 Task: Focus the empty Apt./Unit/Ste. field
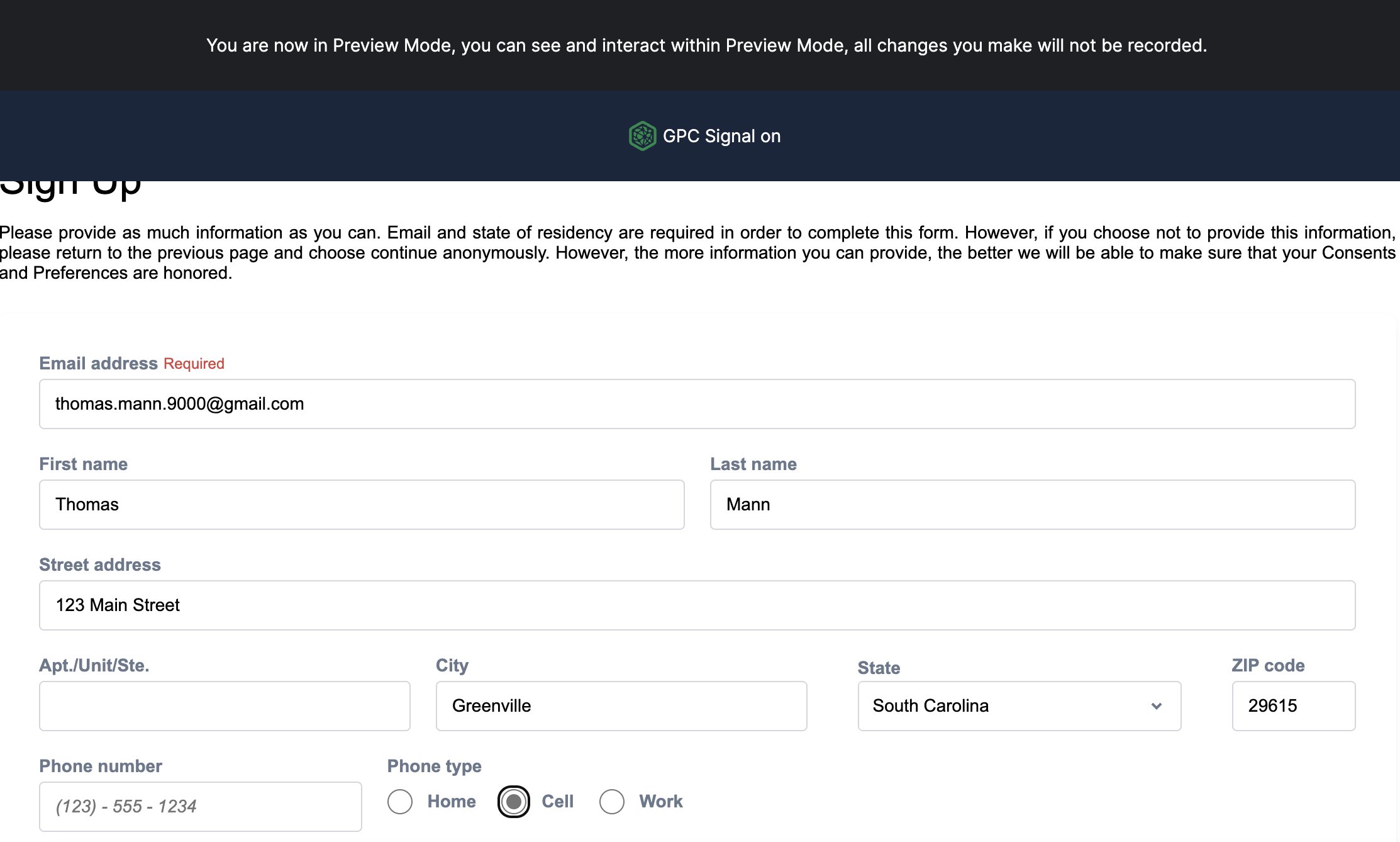coord(225,706)
